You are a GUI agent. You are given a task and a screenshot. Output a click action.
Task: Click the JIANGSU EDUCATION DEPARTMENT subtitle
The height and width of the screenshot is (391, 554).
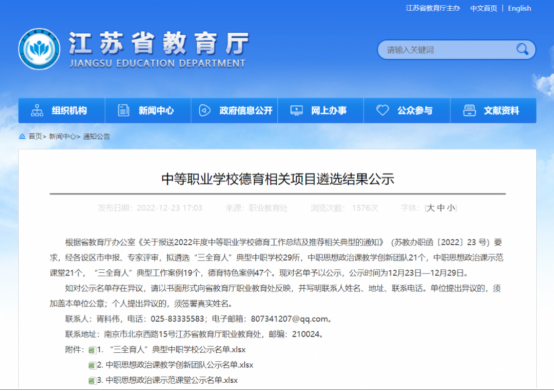[x=158, y=64]
